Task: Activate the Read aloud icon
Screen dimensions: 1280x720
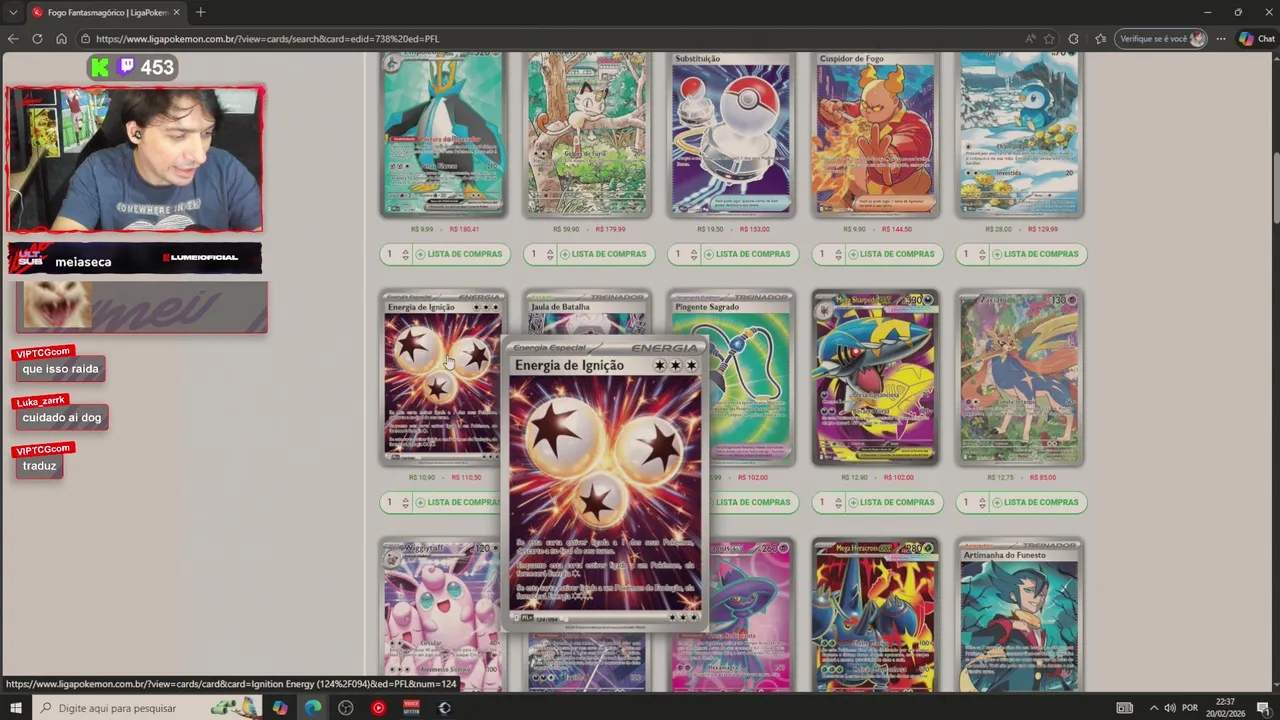Action: pyautogui.click(x=1030, y=39)
